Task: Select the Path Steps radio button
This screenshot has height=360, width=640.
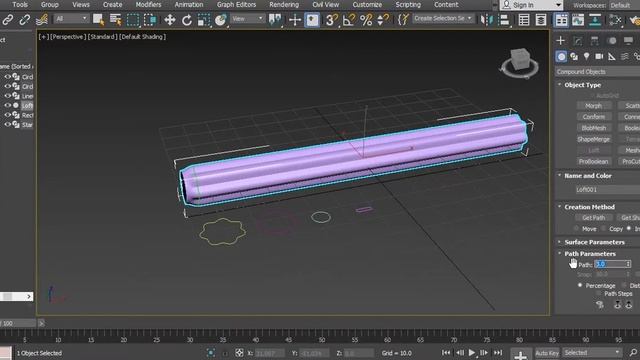Action: (x=599, y=294)
